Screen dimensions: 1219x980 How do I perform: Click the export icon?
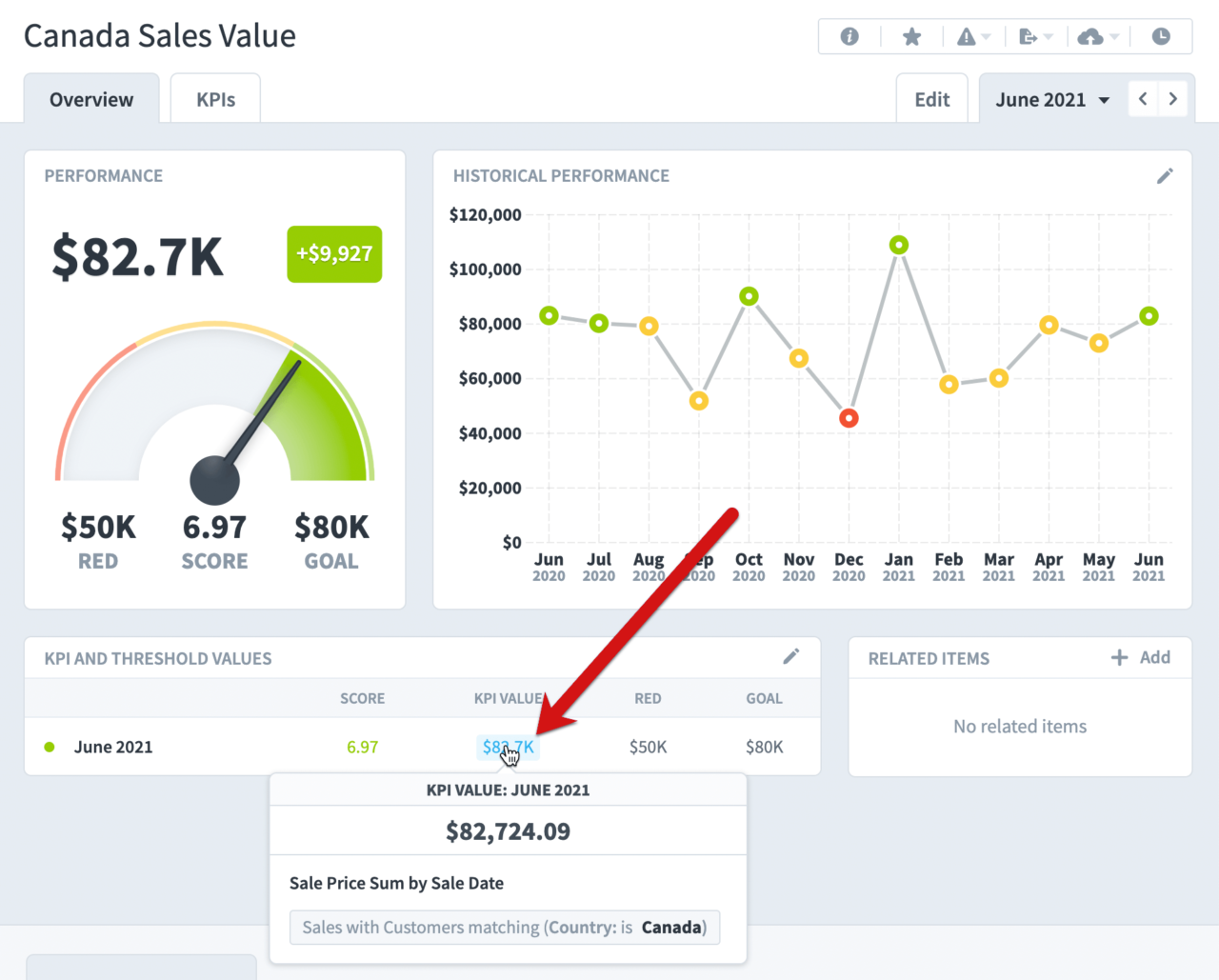click(1029, 36)
